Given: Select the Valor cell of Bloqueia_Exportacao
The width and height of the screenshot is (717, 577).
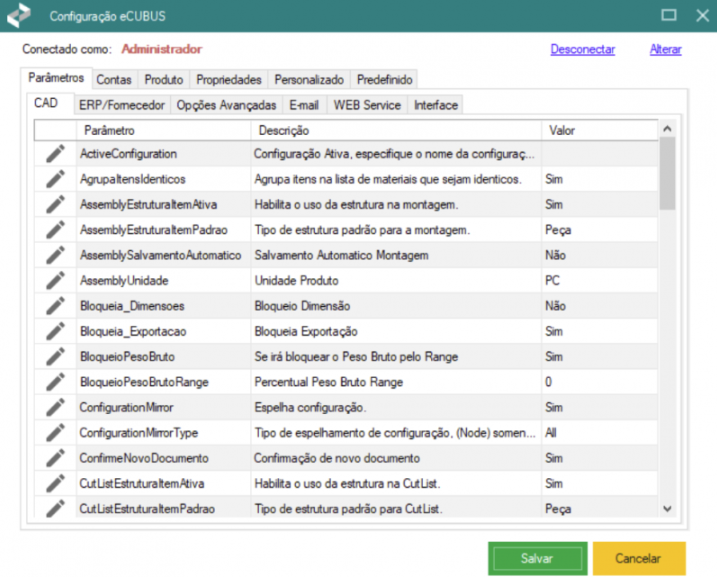Looking at the screenshot, I should 598,331.
